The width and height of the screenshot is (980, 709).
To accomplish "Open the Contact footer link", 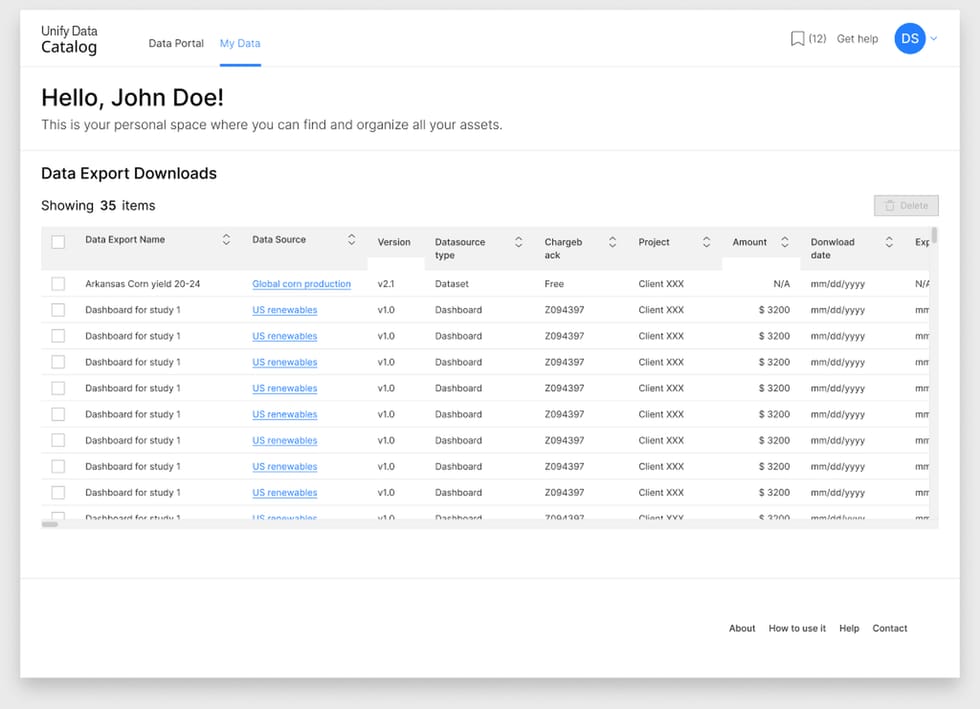I will 889,628.
